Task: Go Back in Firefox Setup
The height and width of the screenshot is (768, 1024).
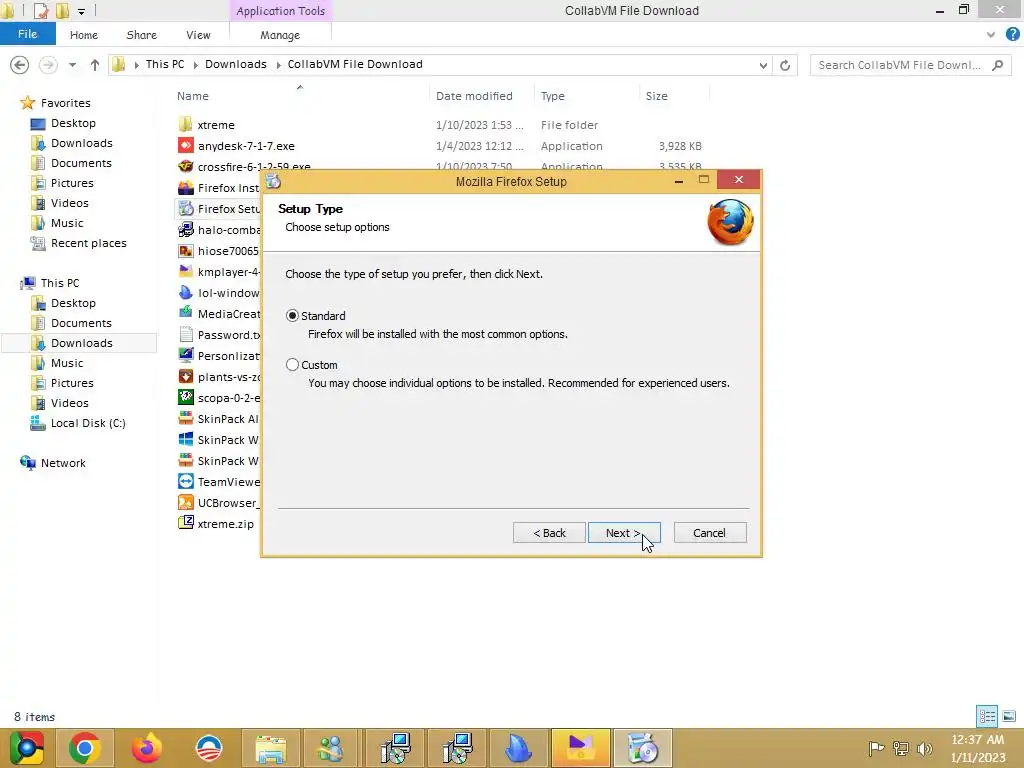Action: coord(549,533)
